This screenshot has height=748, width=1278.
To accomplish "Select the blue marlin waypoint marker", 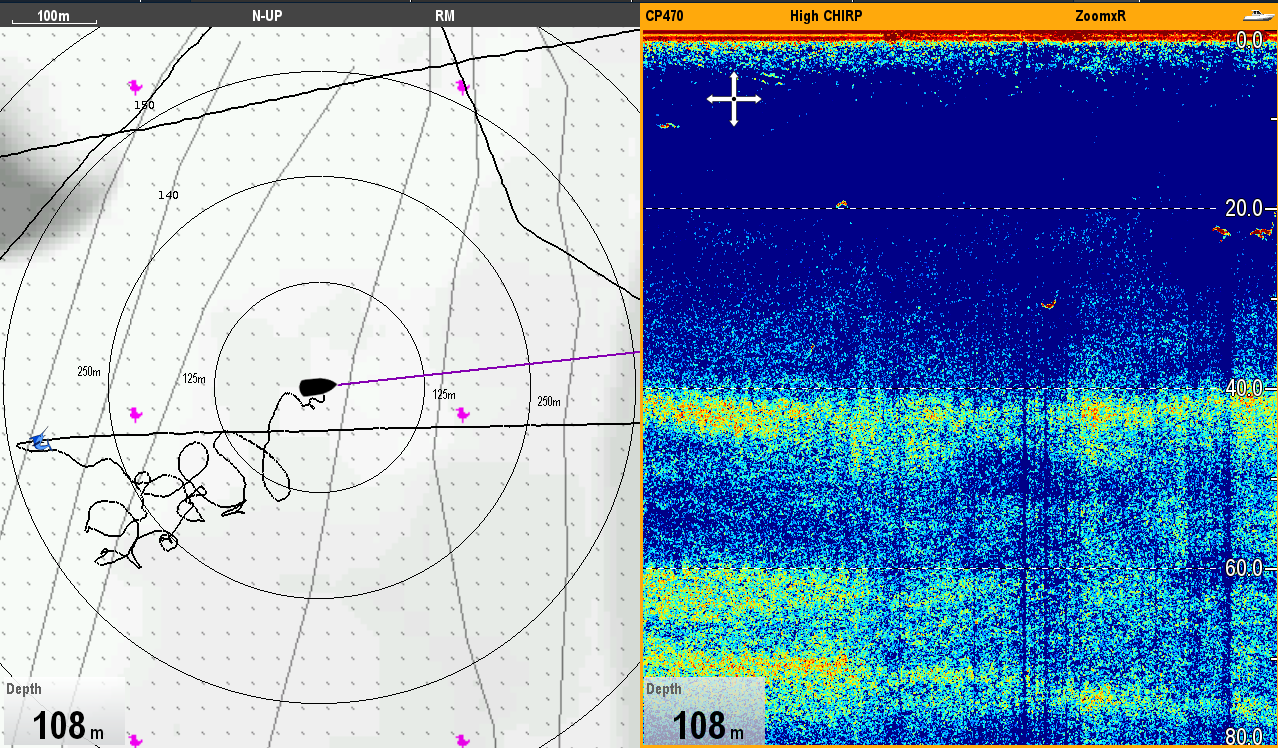I will 38,441.
